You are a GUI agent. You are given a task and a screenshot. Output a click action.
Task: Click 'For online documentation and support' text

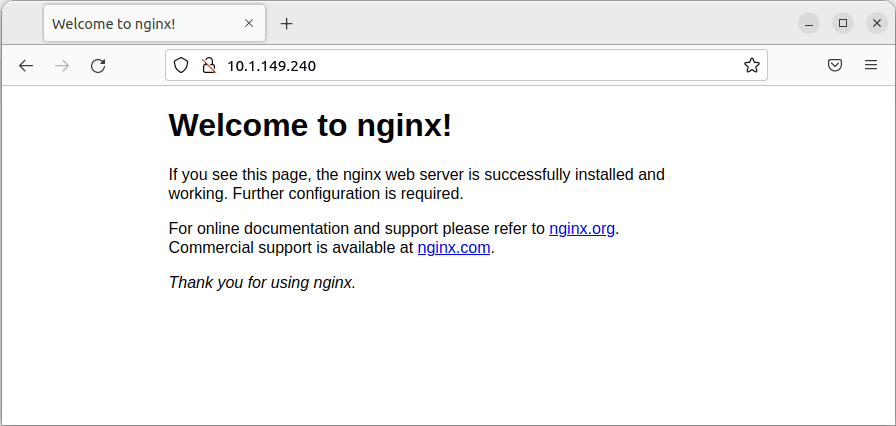pos(303,229)
